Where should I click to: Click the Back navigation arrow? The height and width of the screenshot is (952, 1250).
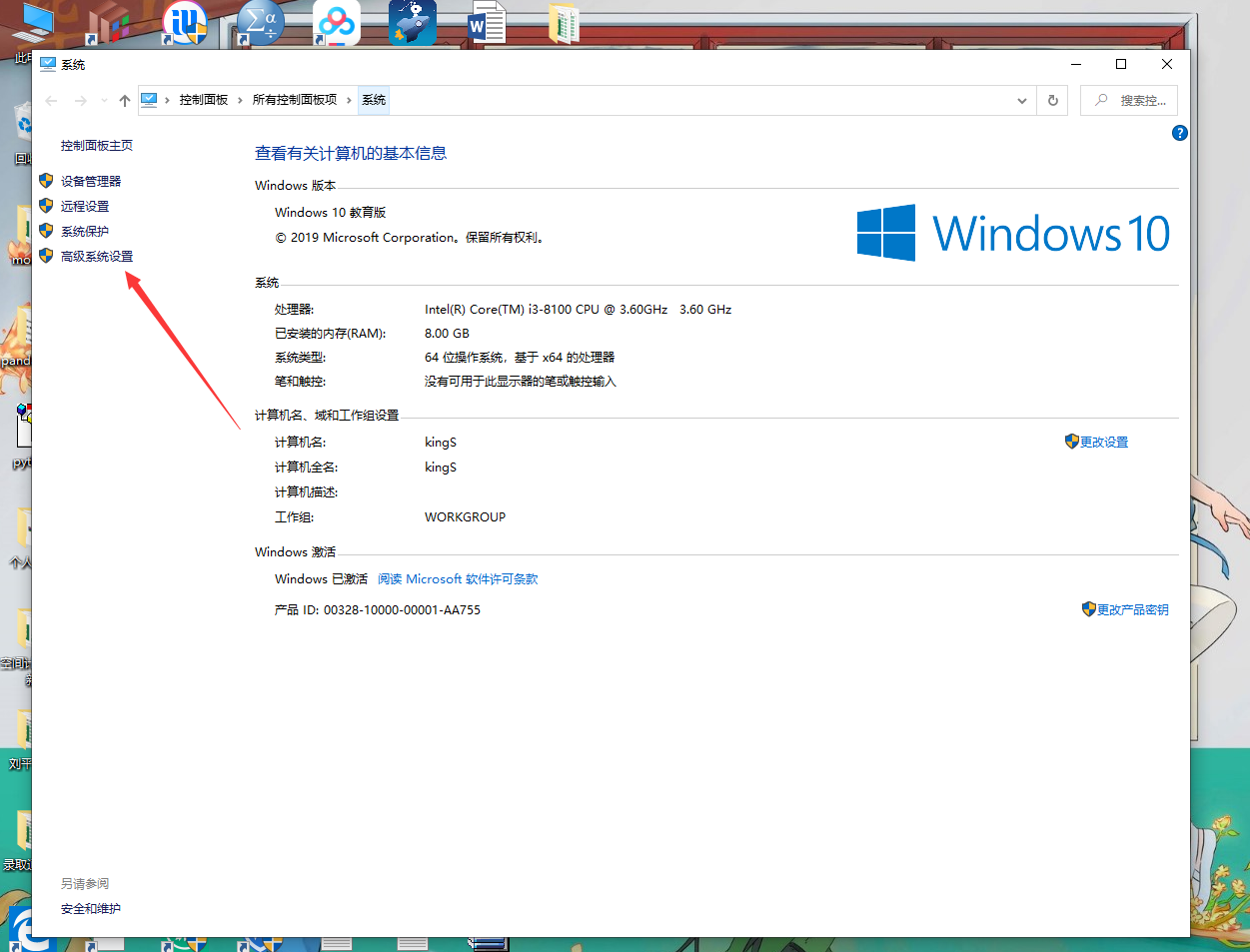point(52,101)
